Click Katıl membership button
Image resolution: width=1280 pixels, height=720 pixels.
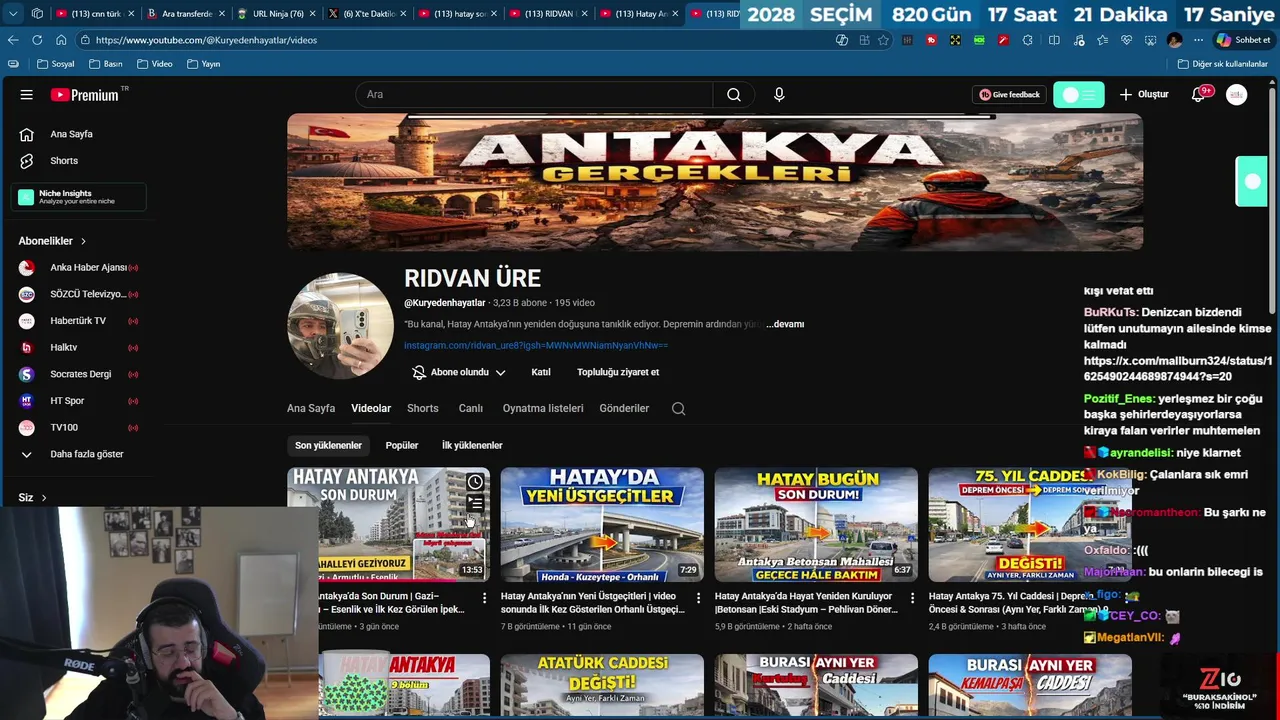pyautogui.click(x=541, y=372)
